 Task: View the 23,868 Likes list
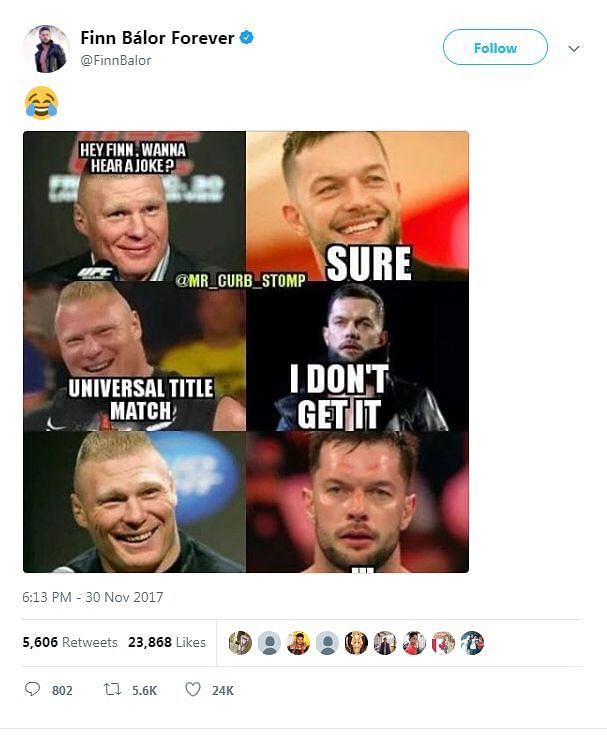(x=167, y=642)
